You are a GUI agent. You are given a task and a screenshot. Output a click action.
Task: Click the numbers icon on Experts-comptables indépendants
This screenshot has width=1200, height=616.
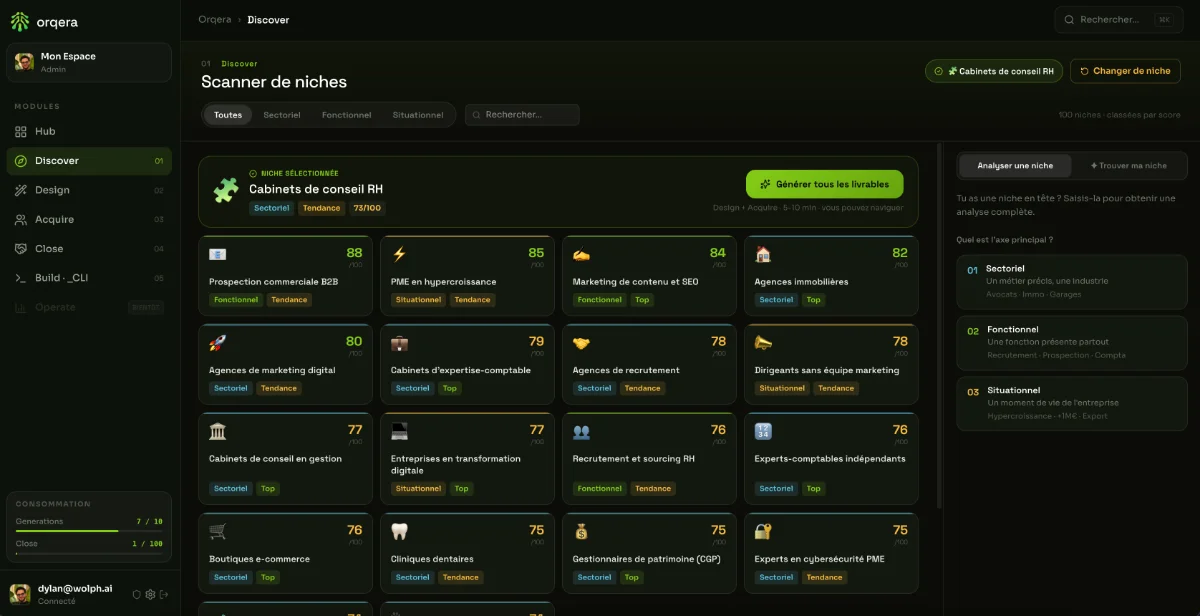763,431
